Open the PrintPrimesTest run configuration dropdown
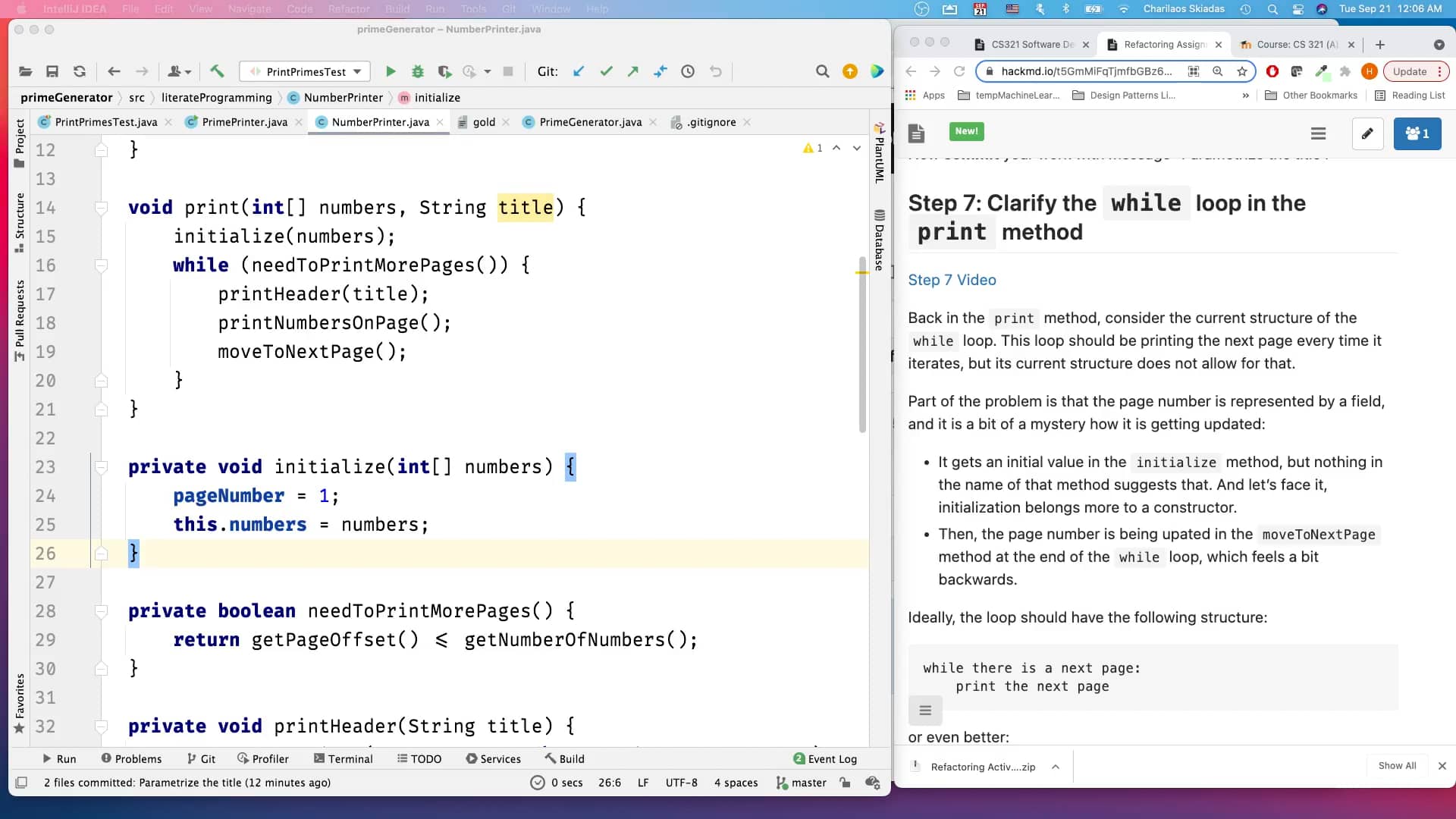This screenshot has height=819, width=1456. click(x=357, y=71)
